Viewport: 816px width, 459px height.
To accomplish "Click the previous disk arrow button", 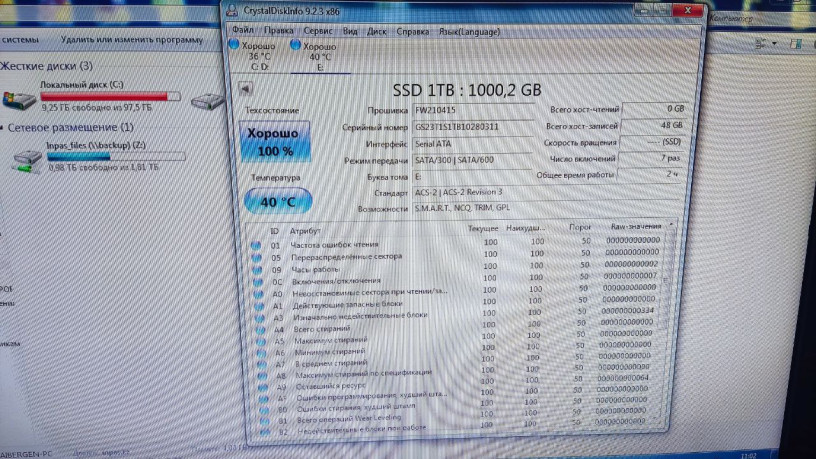I will tap(245, 88).
